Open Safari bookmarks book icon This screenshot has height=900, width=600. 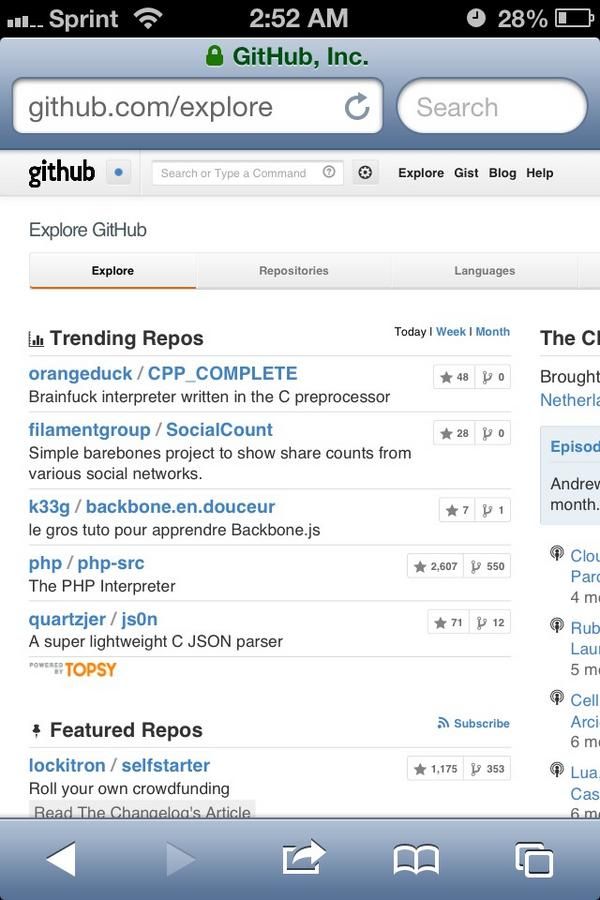tap(416, 859)
